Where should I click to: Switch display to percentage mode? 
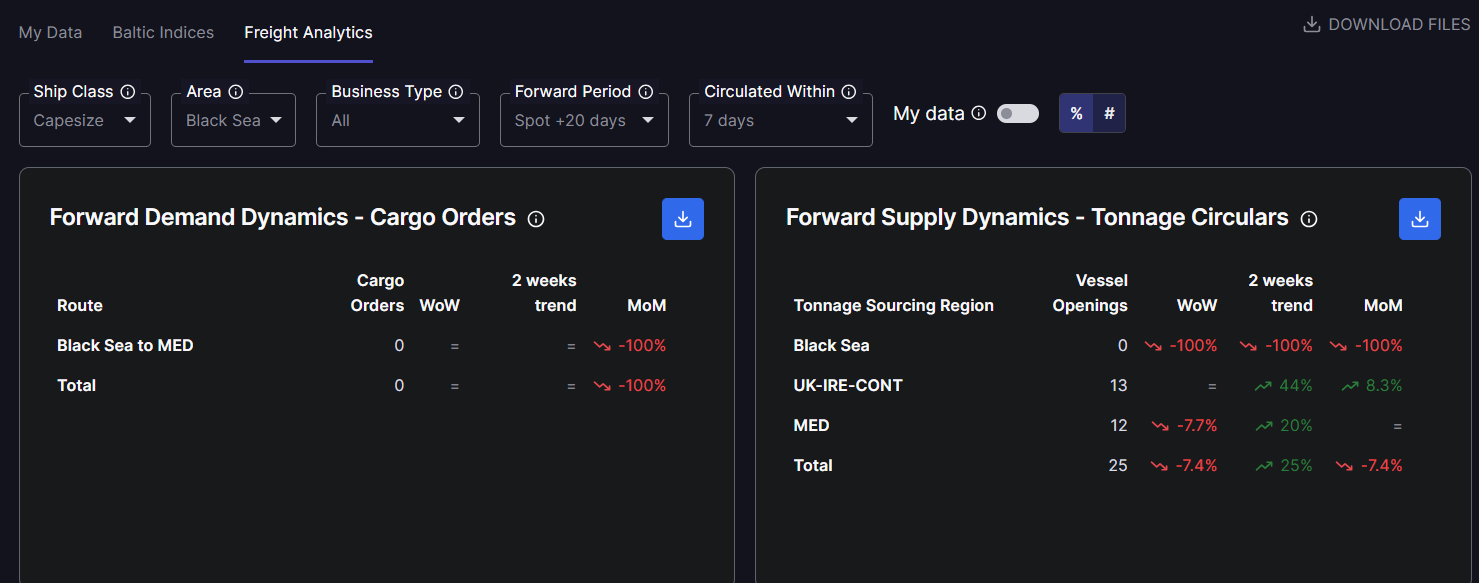[1076, 114]
